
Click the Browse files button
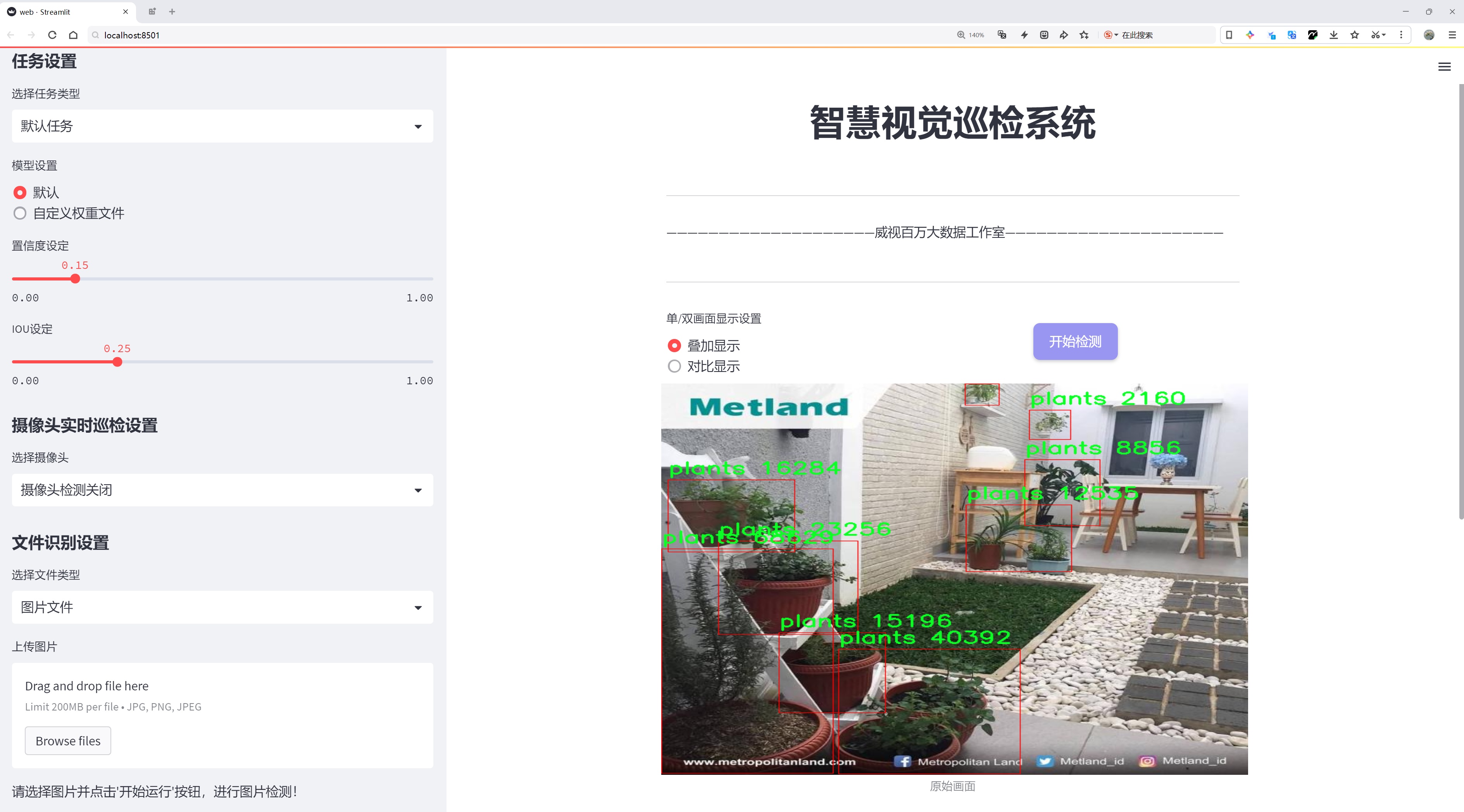coord(67,741)
